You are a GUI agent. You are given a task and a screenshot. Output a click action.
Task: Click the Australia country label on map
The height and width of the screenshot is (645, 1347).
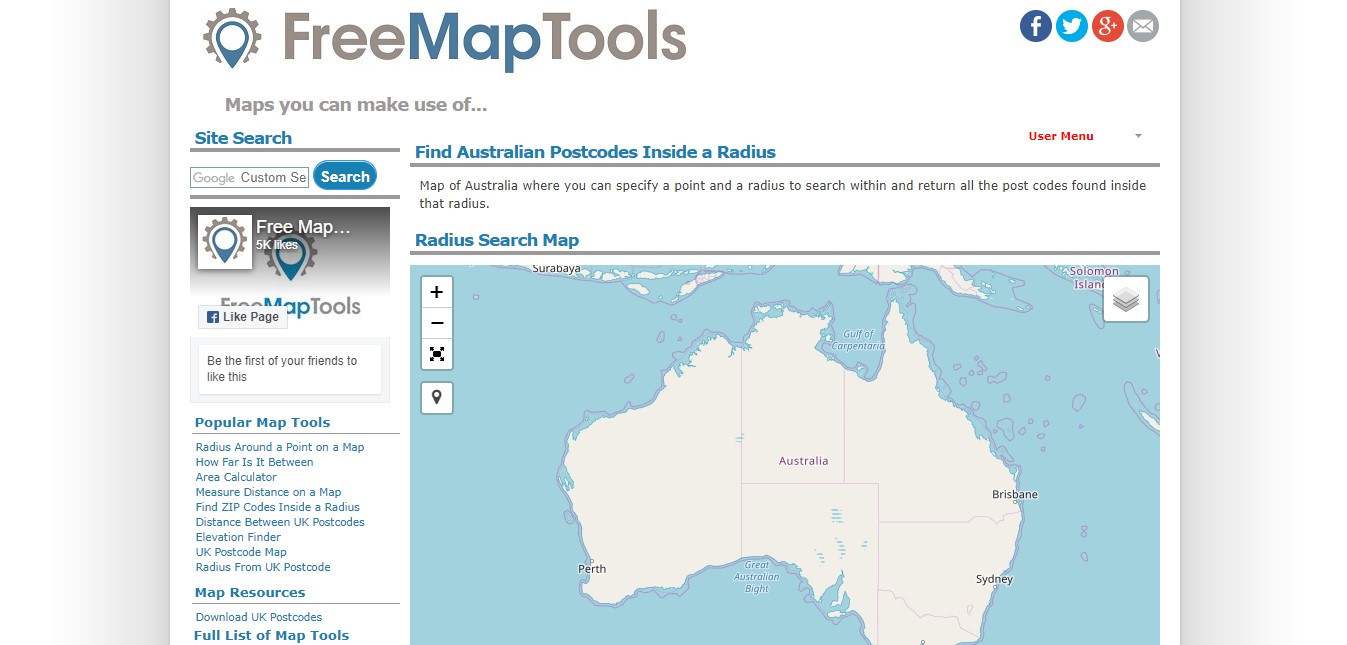pyautogui.click(x=804, y=461)
